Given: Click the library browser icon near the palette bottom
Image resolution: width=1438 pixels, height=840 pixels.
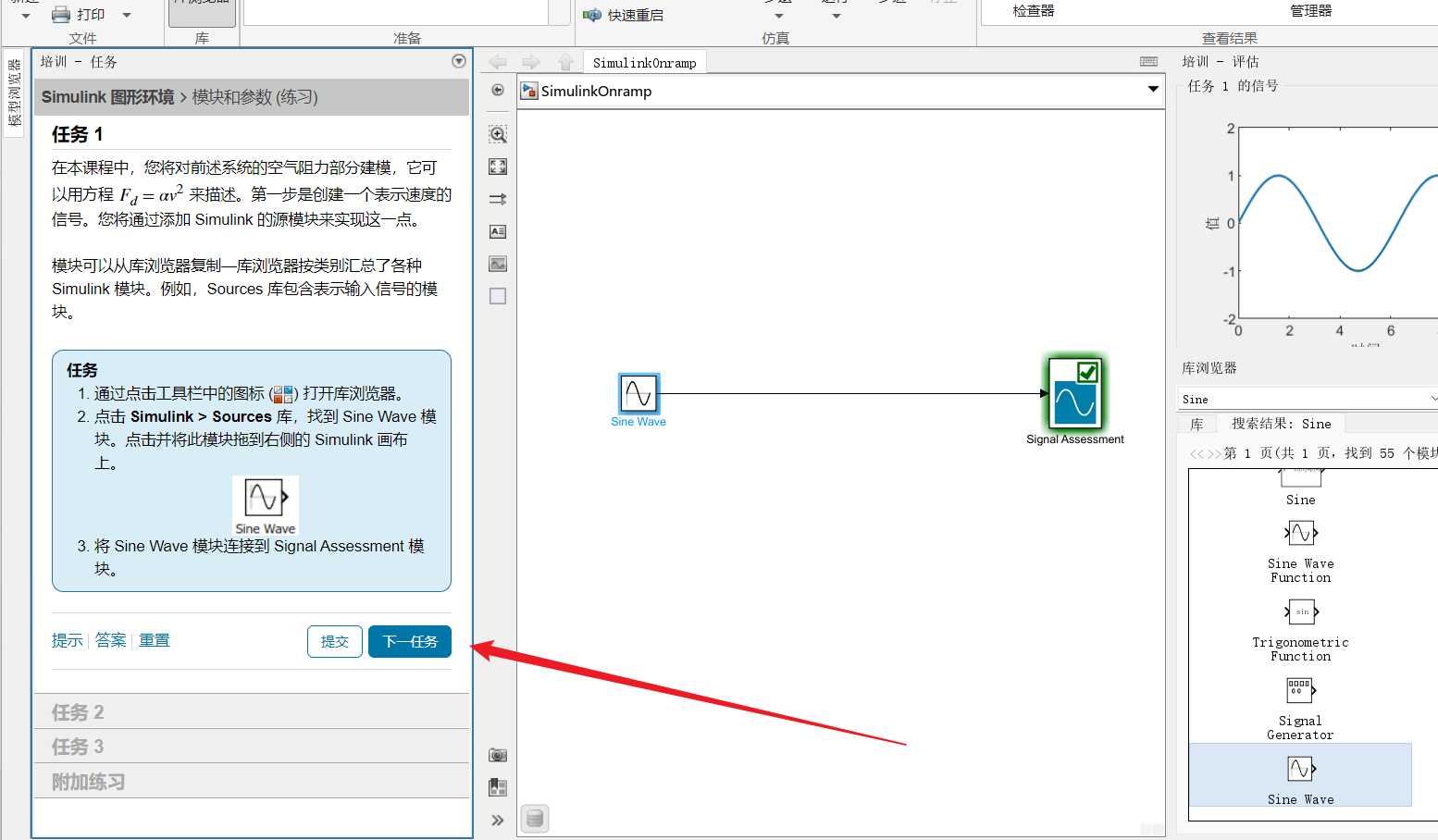Looking at the screenshot, I should (x=498, y=787).
